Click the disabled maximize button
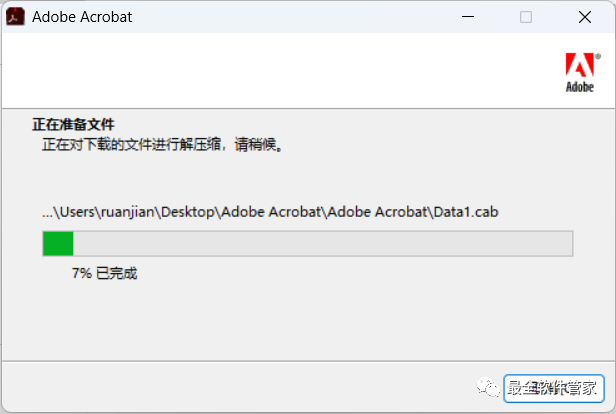The height and width of the screenshot is (414, 616). 526,17
